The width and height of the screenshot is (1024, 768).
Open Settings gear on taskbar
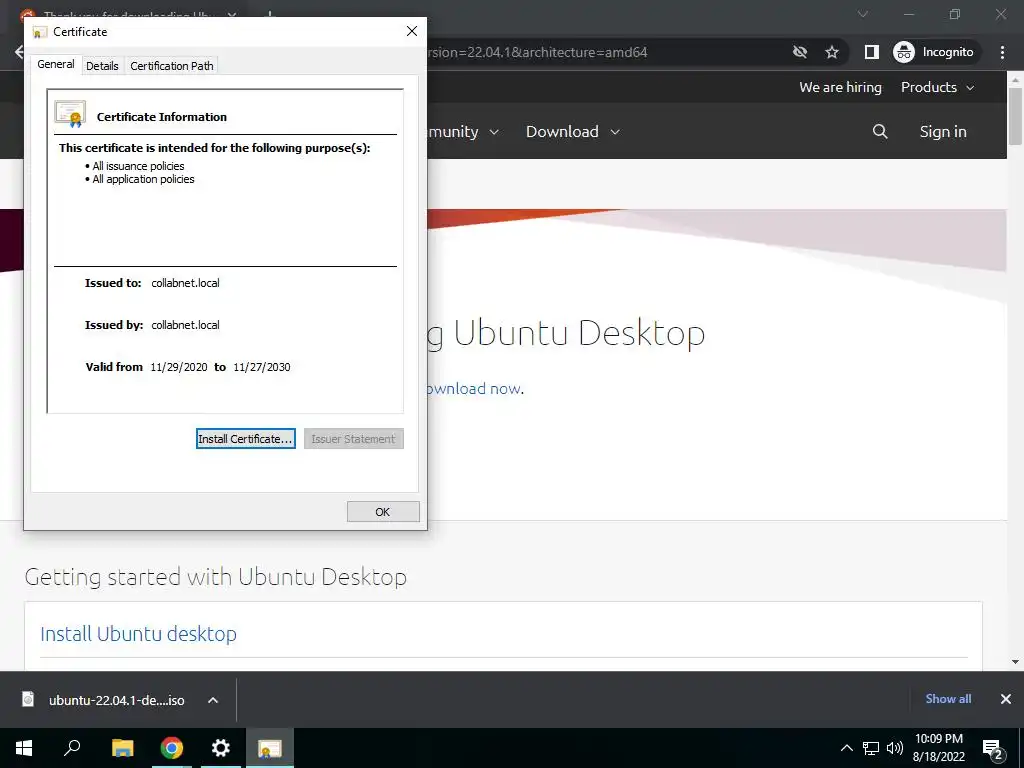pos(221,748)
